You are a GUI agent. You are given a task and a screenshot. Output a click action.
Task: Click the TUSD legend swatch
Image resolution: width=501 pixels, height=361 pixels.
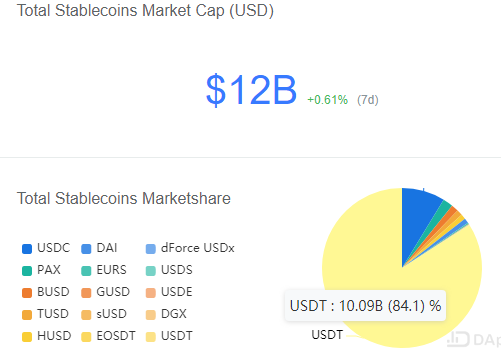27,315
